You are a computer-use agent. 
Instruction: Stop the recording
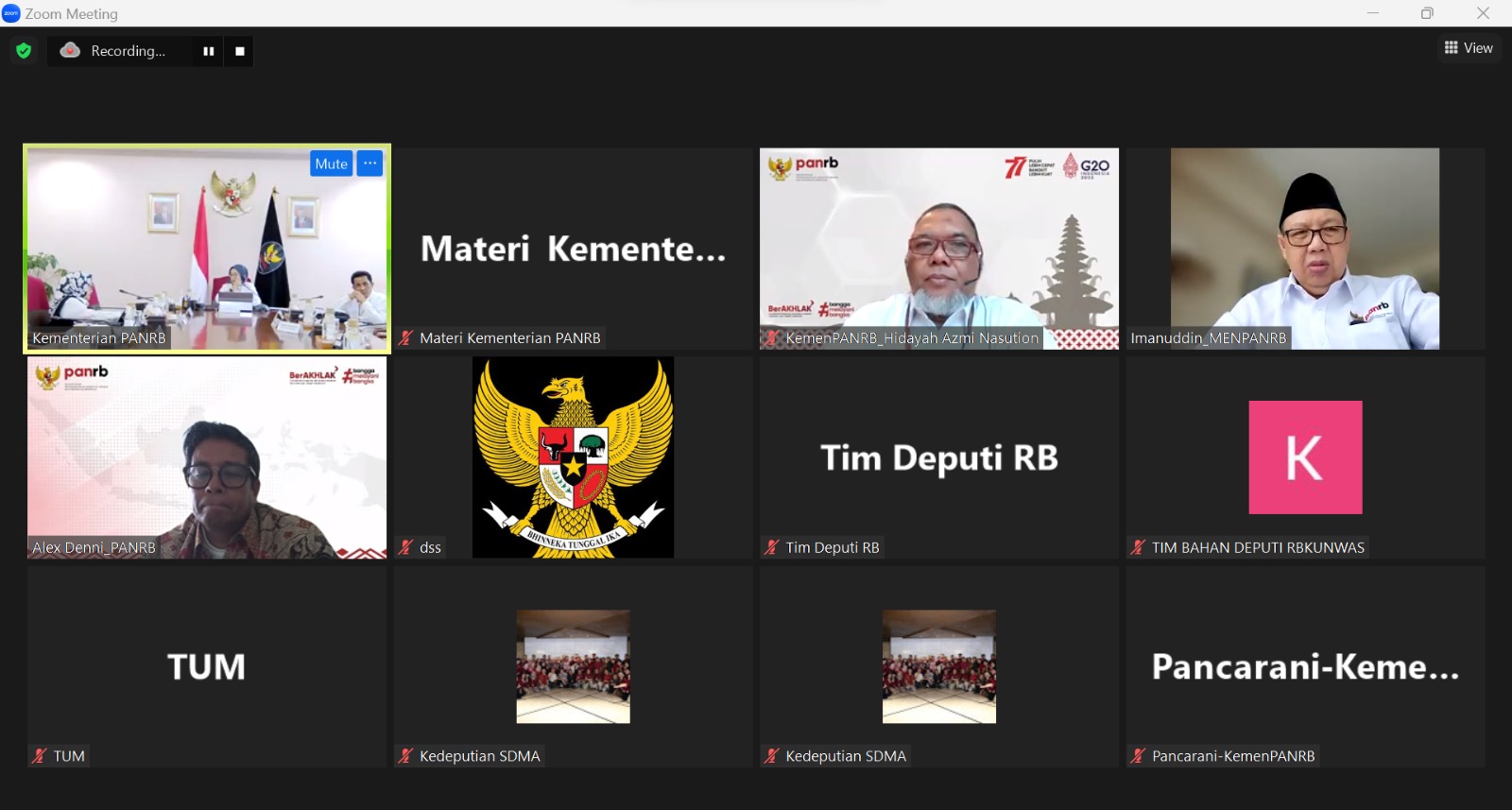pos(239,51)
